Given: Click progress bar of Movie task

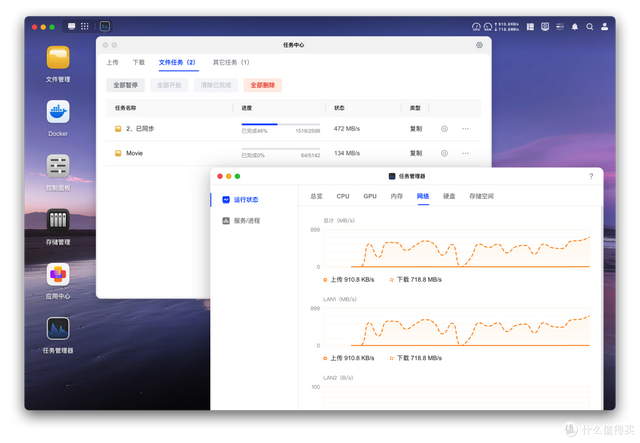Looking at the screenshot, I should (281, 149).
